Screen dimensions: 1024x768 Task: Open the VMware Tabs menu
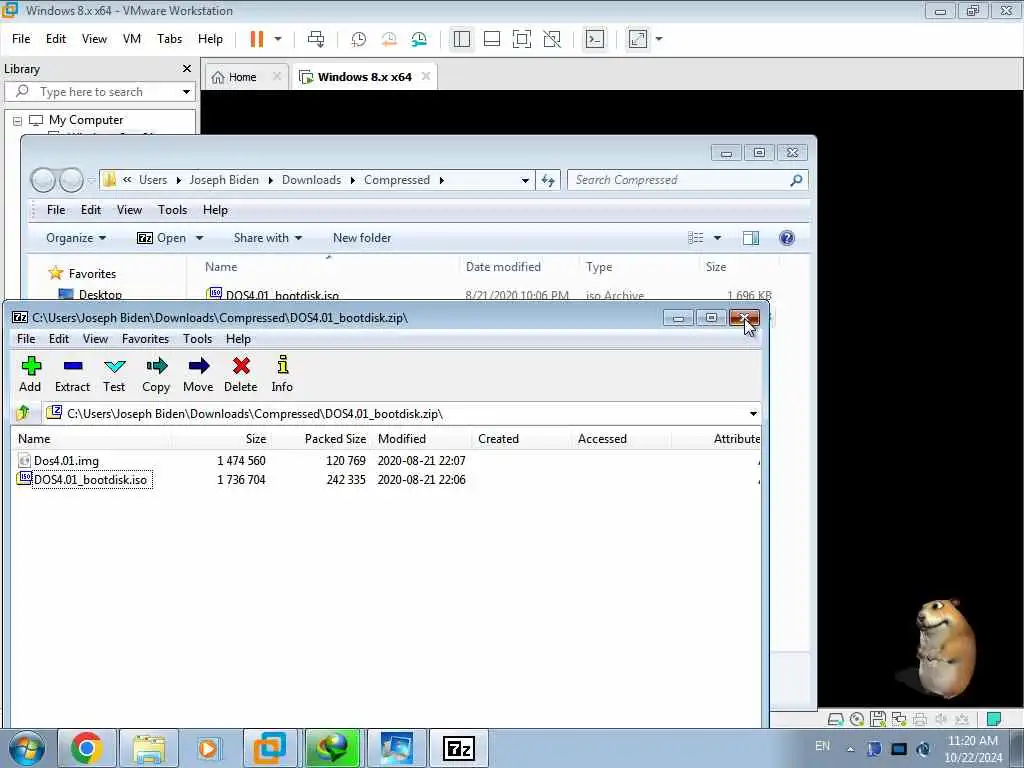(169, 39)
